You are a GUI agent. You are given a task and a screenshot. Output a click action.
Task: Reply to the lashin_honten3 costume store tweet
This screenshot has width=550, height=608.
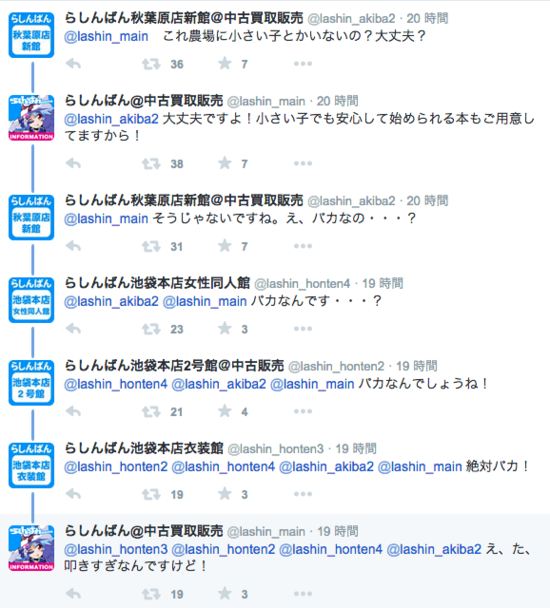(73, 494)
